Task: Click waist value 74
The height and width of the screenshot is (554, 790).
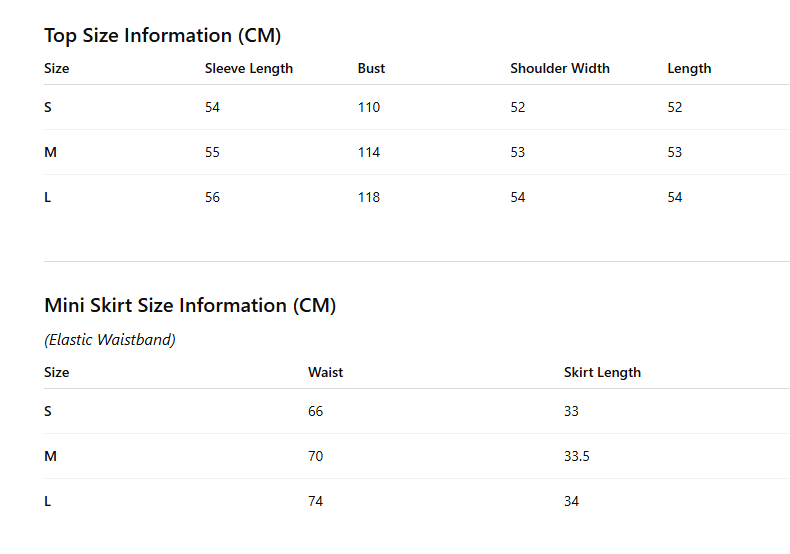Action: 315,502
